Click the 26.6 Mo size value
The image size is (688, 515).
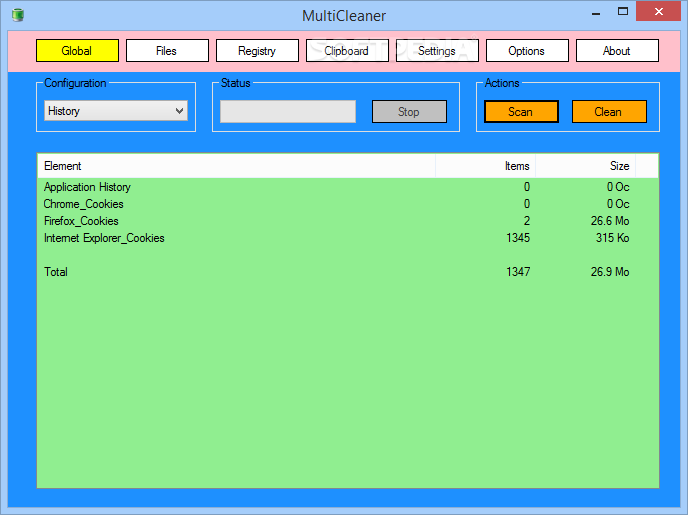tap(609, 221)
